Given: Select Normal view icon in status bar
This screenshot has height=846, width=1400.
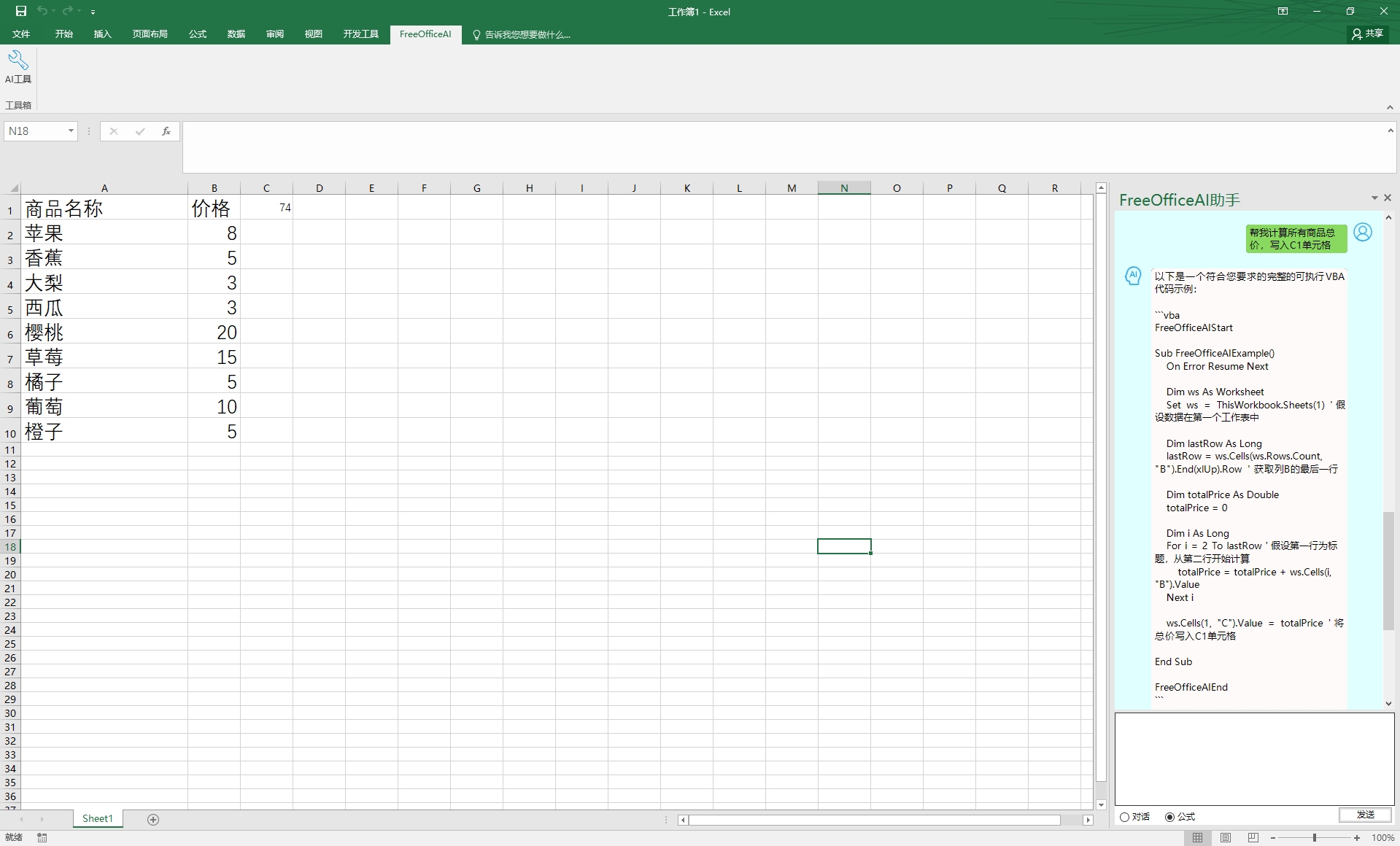Looking at the screenshot, I should click(1198, 837).
